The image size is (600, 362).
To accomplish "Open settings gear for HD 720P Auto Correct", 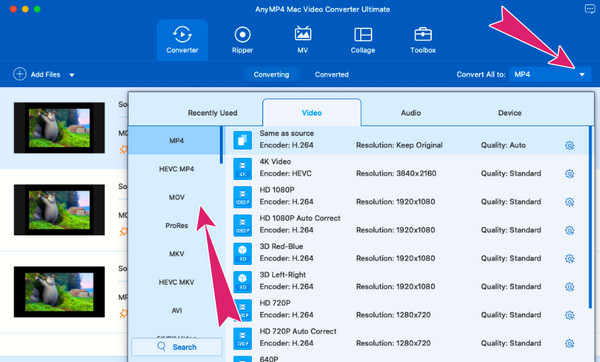I will click(x=569, y=343).
